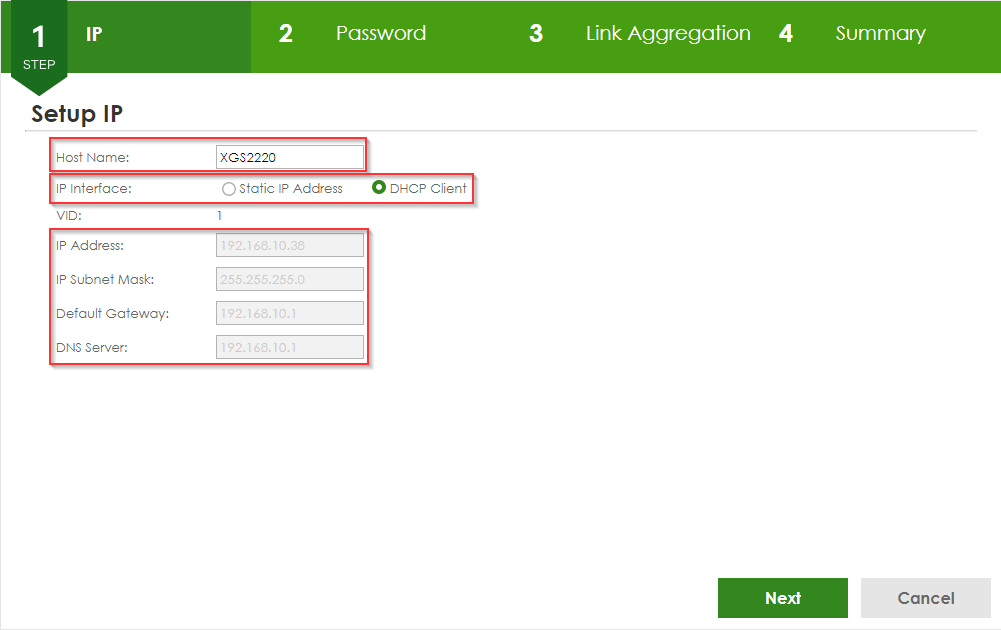Go to the Password step

coord(380,34)
